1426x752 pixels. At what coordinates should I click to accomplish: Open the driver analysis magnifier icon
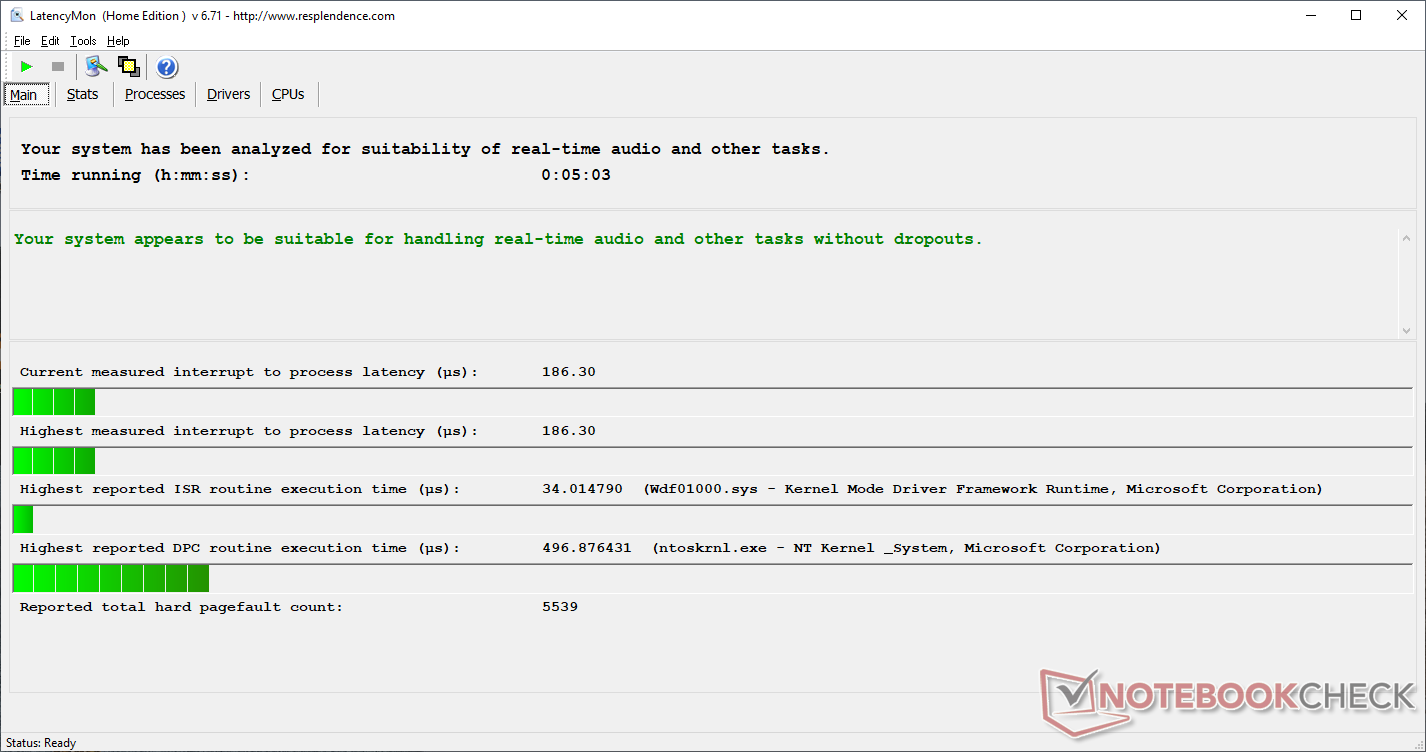[x=96, y=67]
